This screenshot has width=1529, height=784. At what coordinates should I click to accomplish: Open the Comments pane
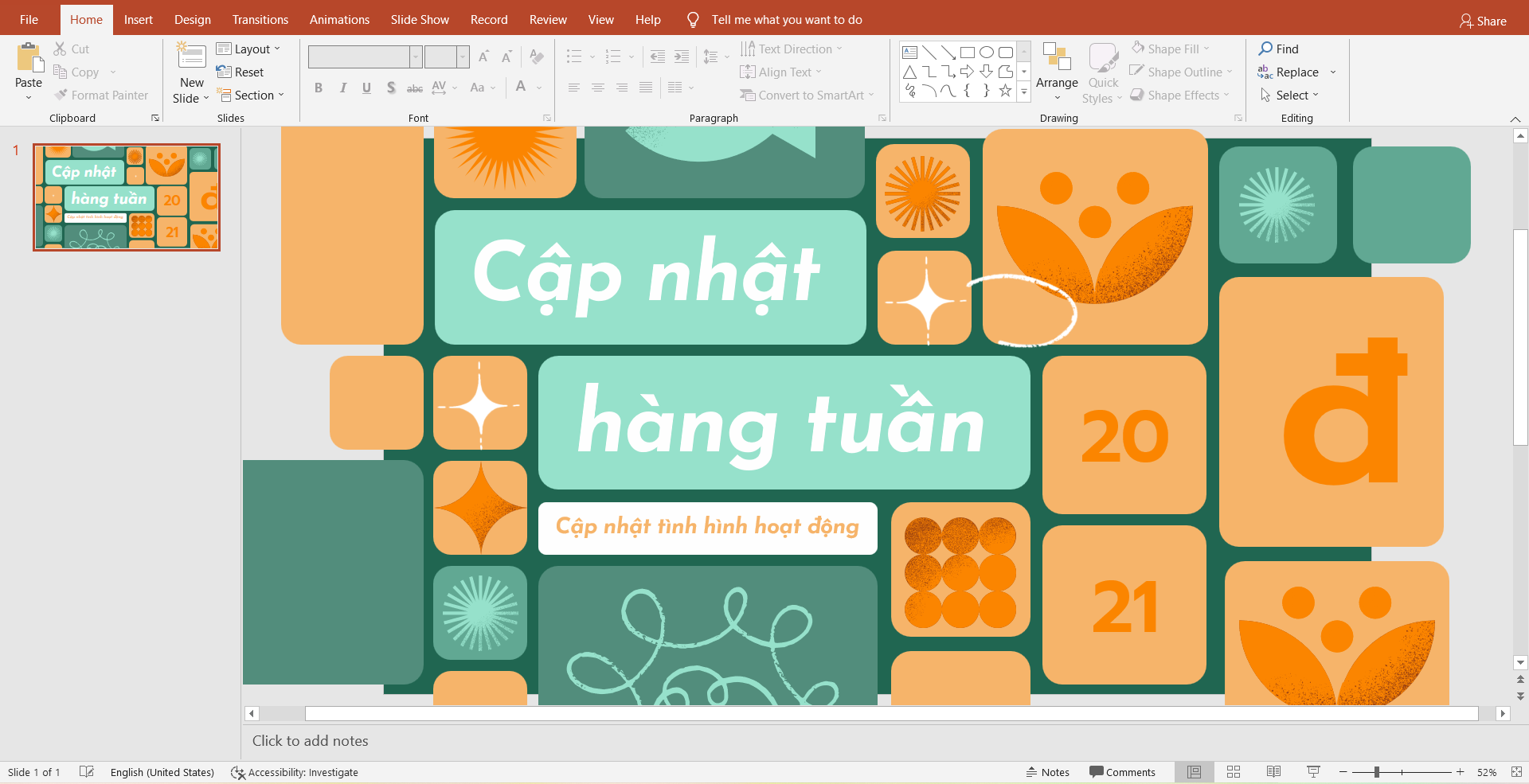[1122, 772]
